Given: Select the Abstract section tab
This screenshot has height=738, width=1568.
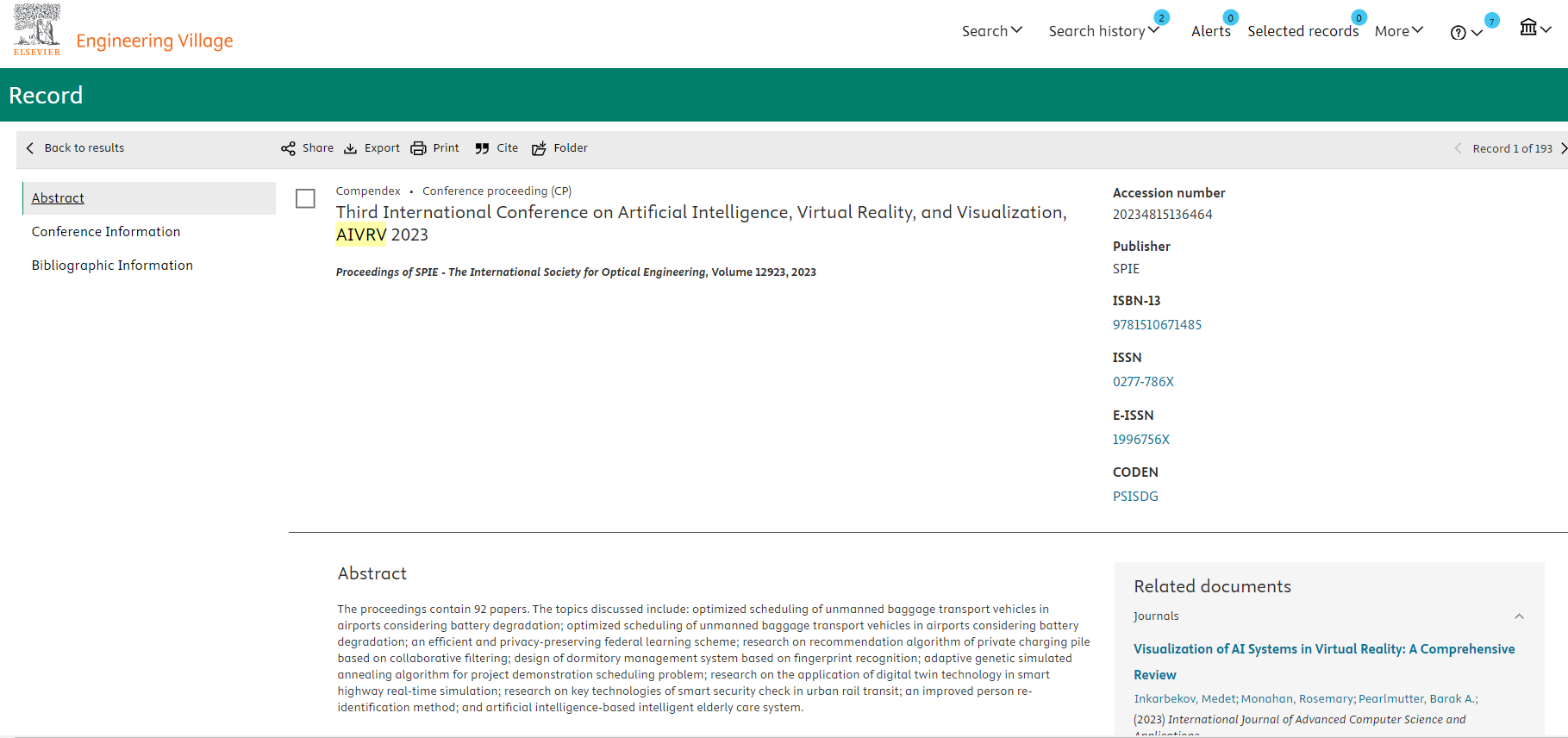Looking at the screenshot, I should tap(149, 198).
